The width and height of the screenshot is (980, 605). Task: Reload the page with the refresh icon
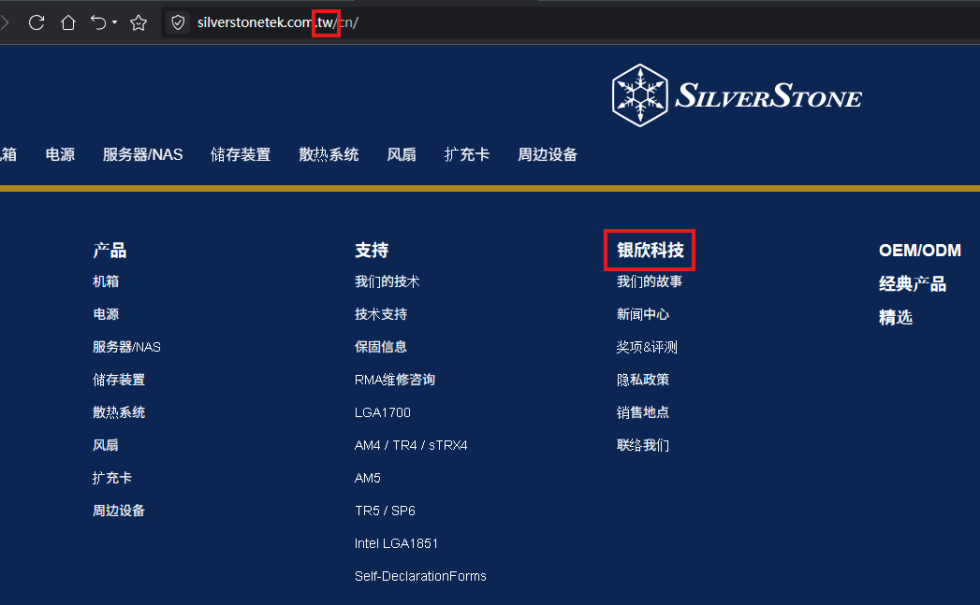click(x=36, y=22)
